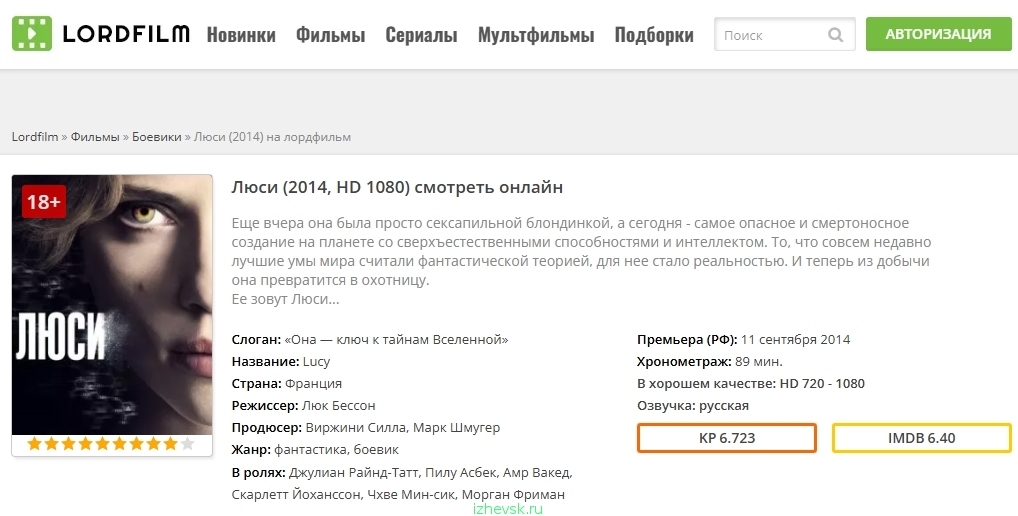Viewport: 1018px width, 516px height.
Task: Open the Подборки menu item
Action: [654, 34]
